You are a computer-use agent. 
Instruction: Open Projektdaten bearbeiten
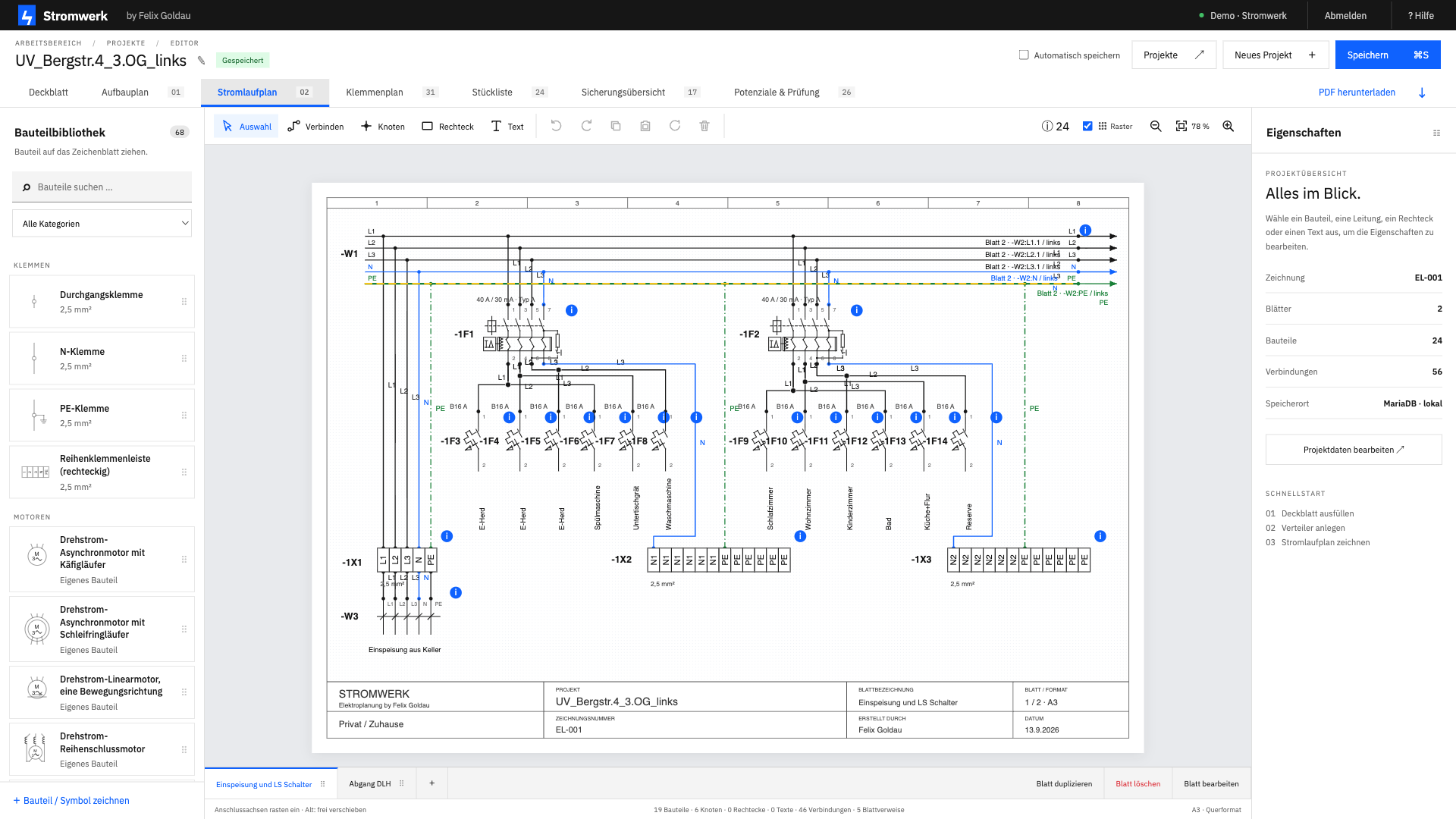(x=1354, y=450)
